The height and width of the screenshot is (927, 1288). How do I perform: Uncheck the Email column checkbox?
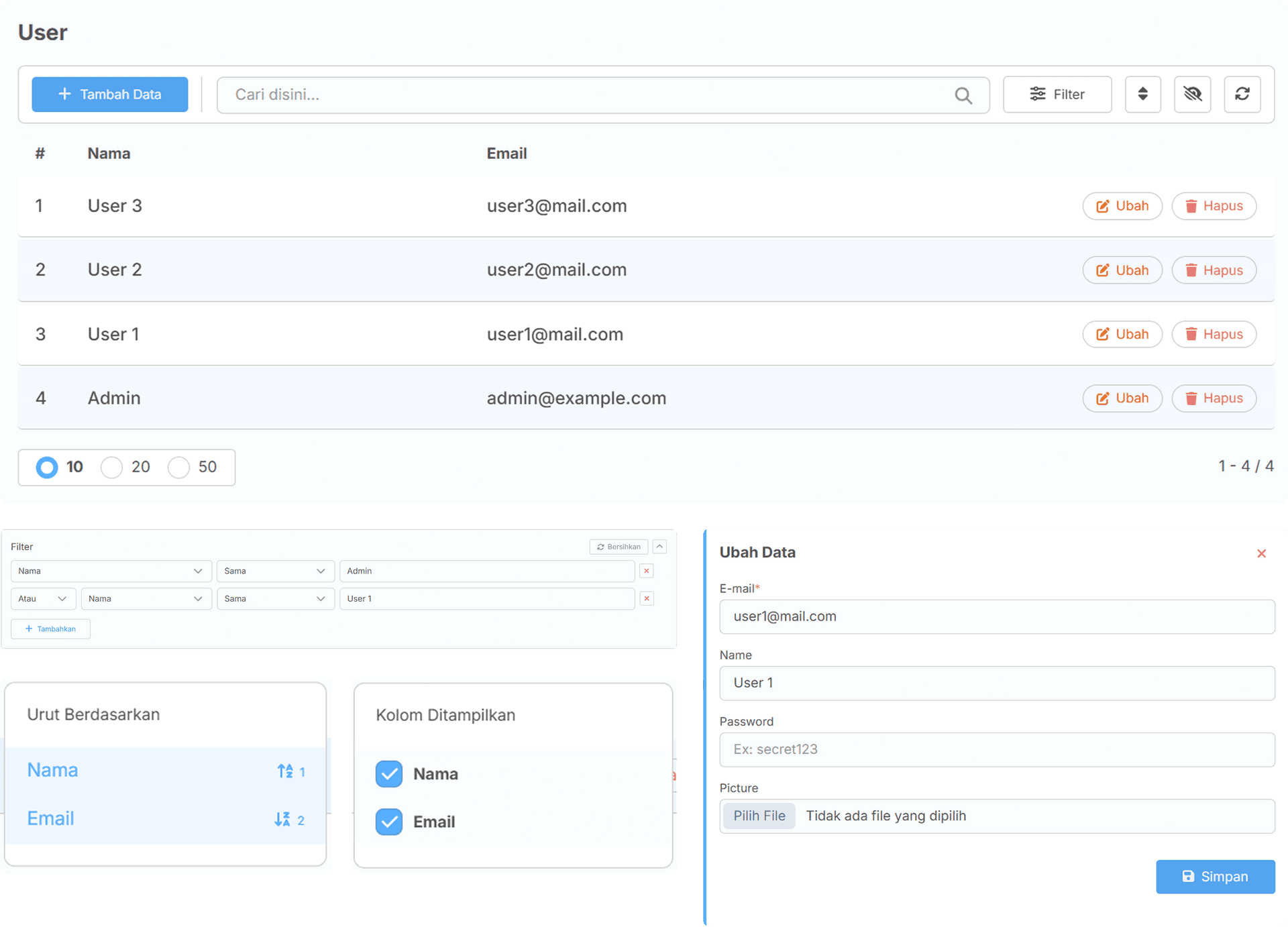pyautogui.click(x=389, y=822)
